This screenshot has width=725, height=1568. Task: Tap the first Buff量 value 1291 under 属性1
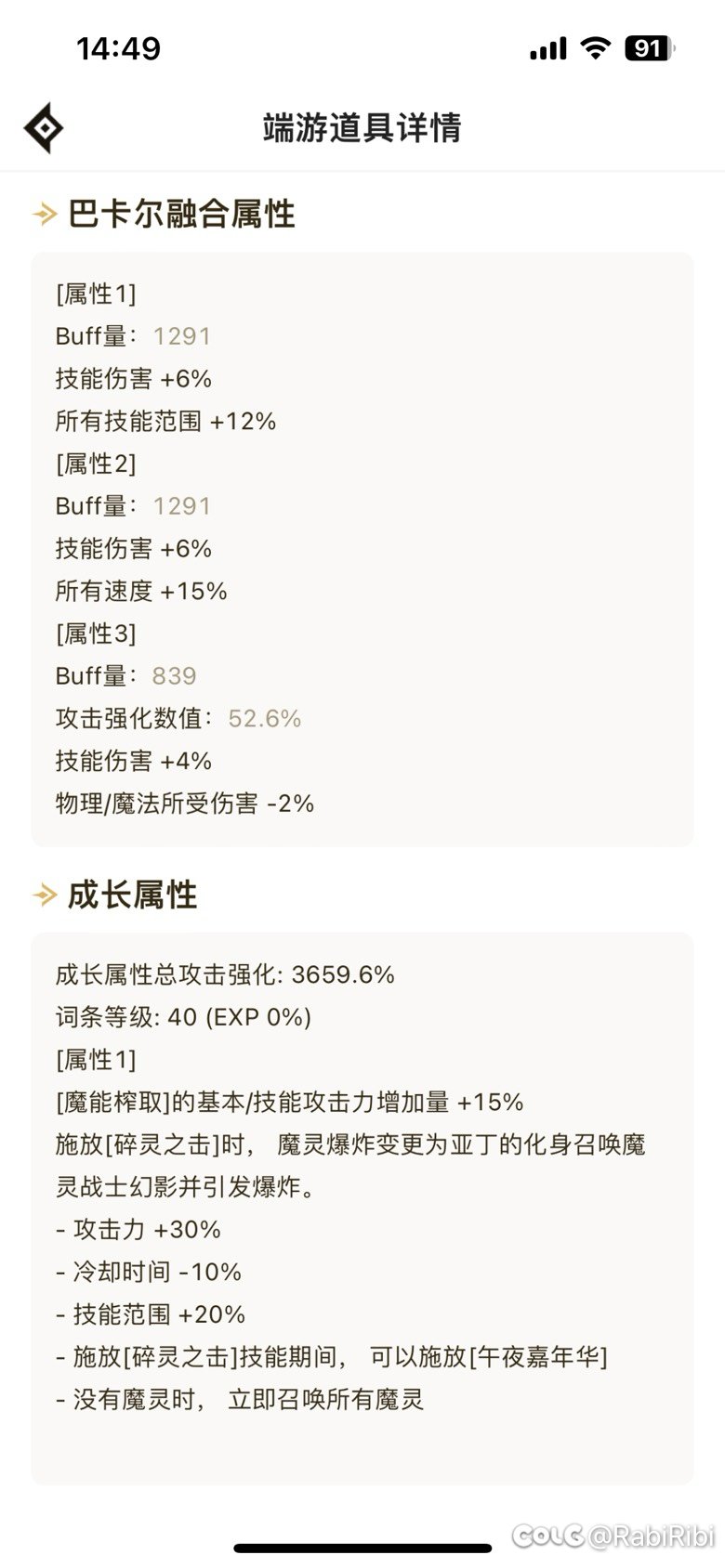[x=182, y=336]
